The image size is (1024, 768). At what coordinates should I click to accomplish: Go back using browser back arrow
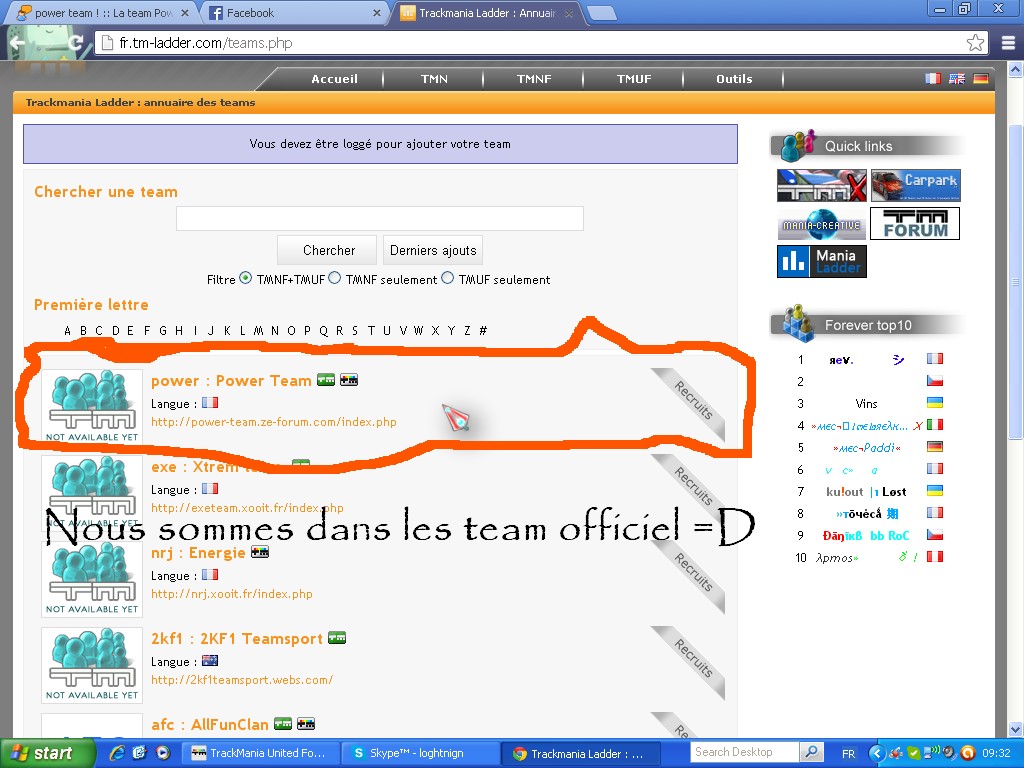(18, 43)
